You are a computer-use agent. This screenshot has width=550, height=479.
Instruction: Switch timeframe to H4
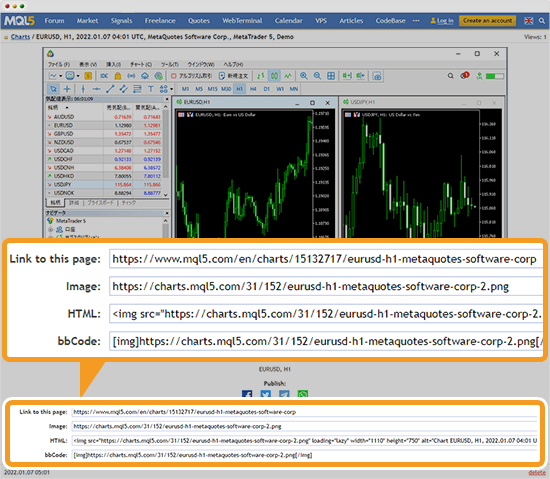253,89
